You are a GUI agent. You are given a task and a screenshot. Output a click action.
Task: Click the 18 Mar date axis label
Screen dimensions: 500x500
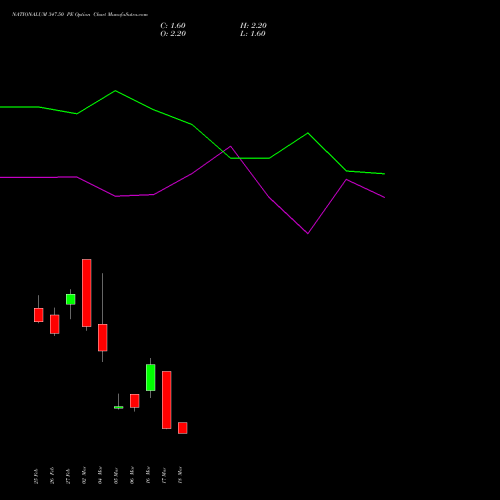(x=180, y=475)
